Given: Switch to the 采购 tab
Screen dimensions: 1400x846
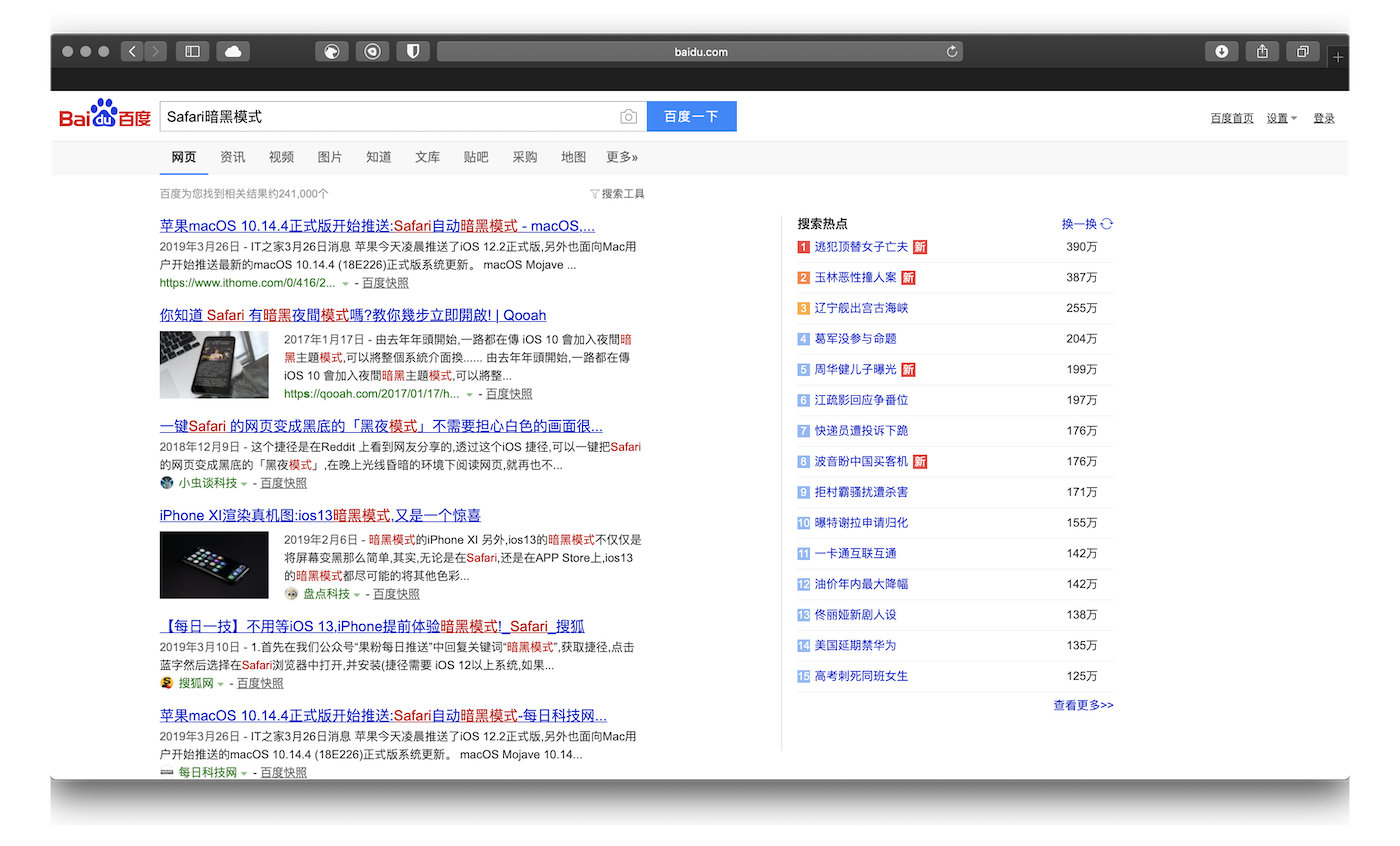Looking at the screenshot, I should [x=525, y=157].
